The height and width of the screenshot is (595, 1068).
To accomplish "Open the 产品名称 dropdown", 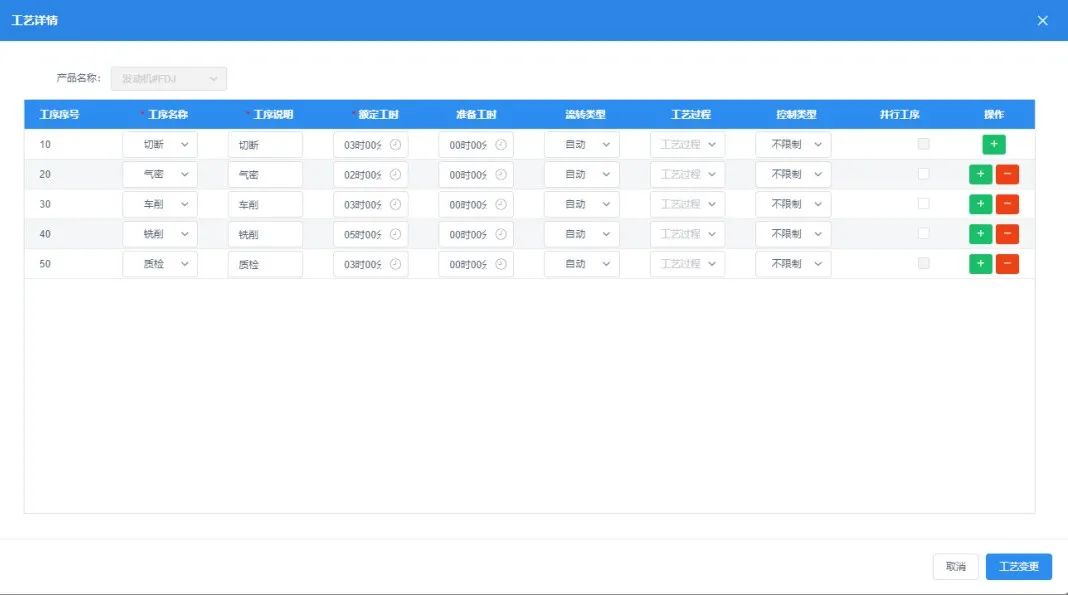I will coord(169,79).
